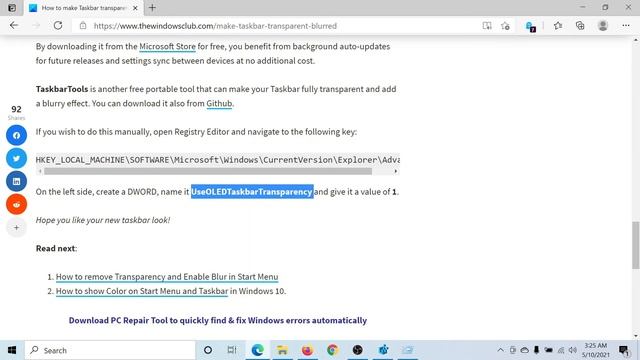Screen dimensions: 640x360
Task: Open the Microsoft Store link
Action: pyautogui.click(x=167, y=47)
